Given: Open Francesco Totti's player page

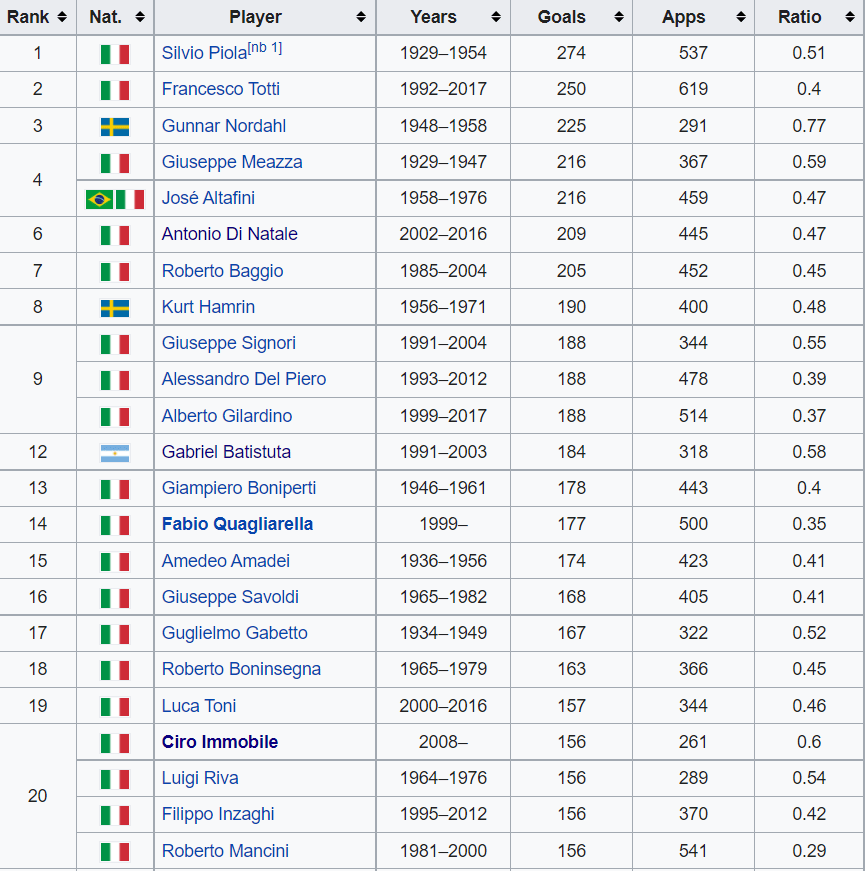Looking at the screenshot, I should [x=220, y=89].
